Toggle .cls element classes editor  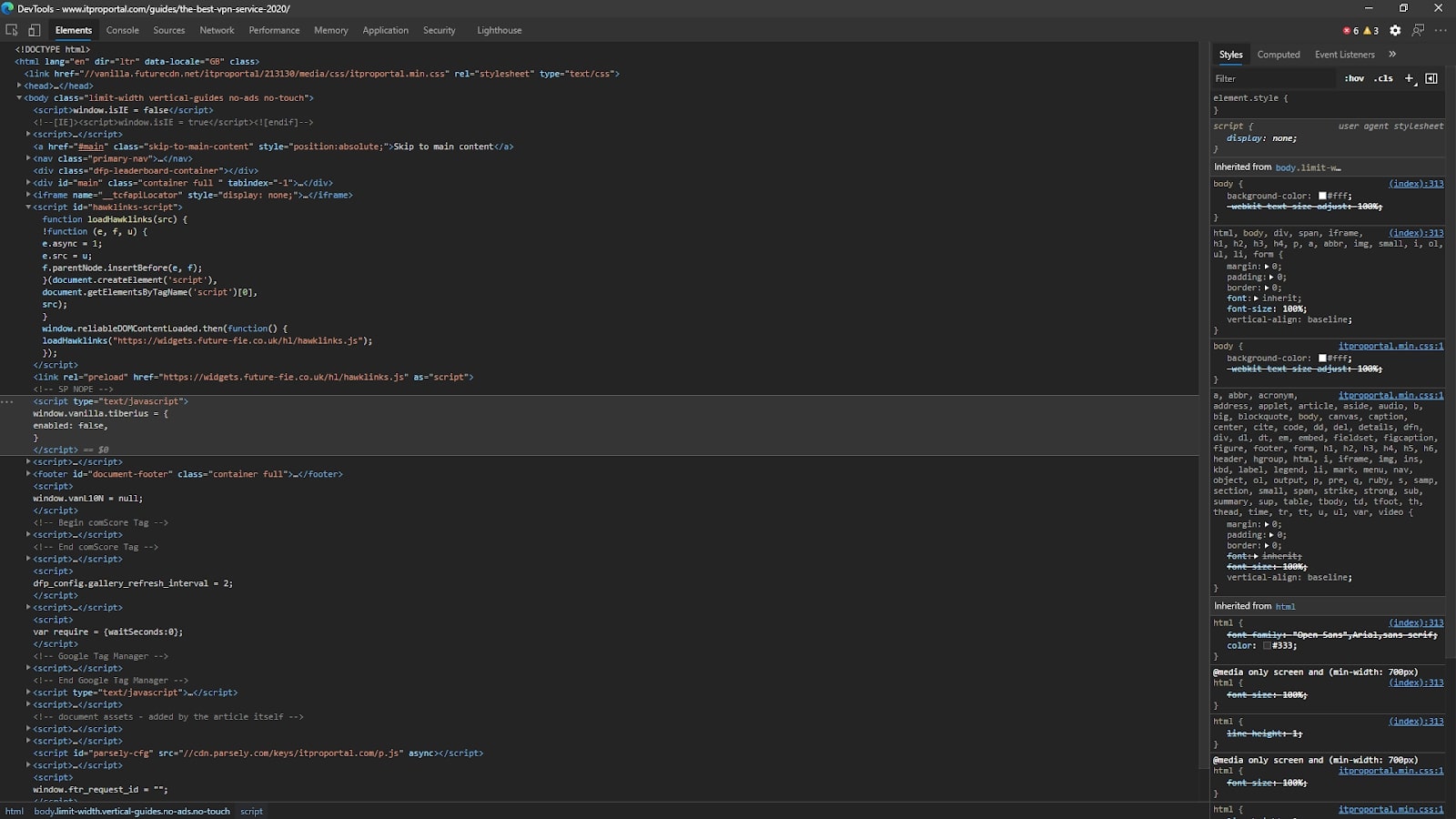point(1383,78)
